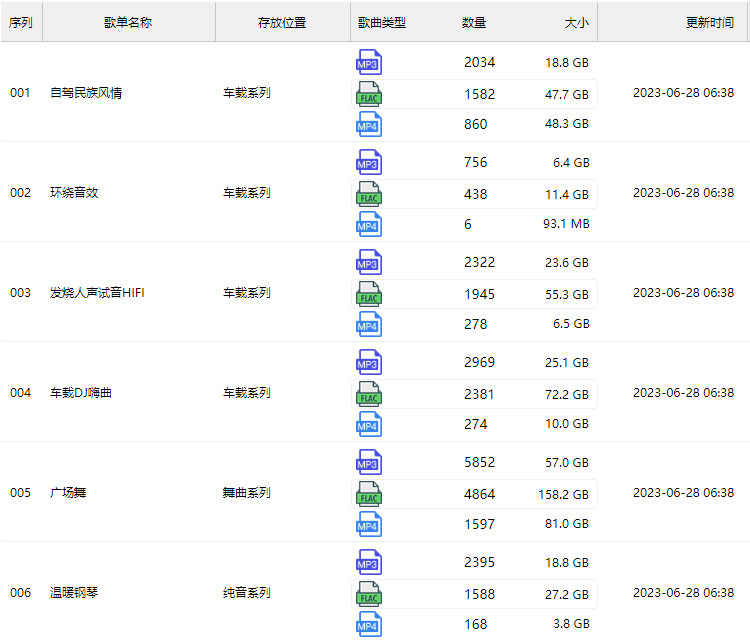Screen dimensions: 750x640
Task: Click the quantity value 1582
Action: pyautogui.click(x=480, y=95)
